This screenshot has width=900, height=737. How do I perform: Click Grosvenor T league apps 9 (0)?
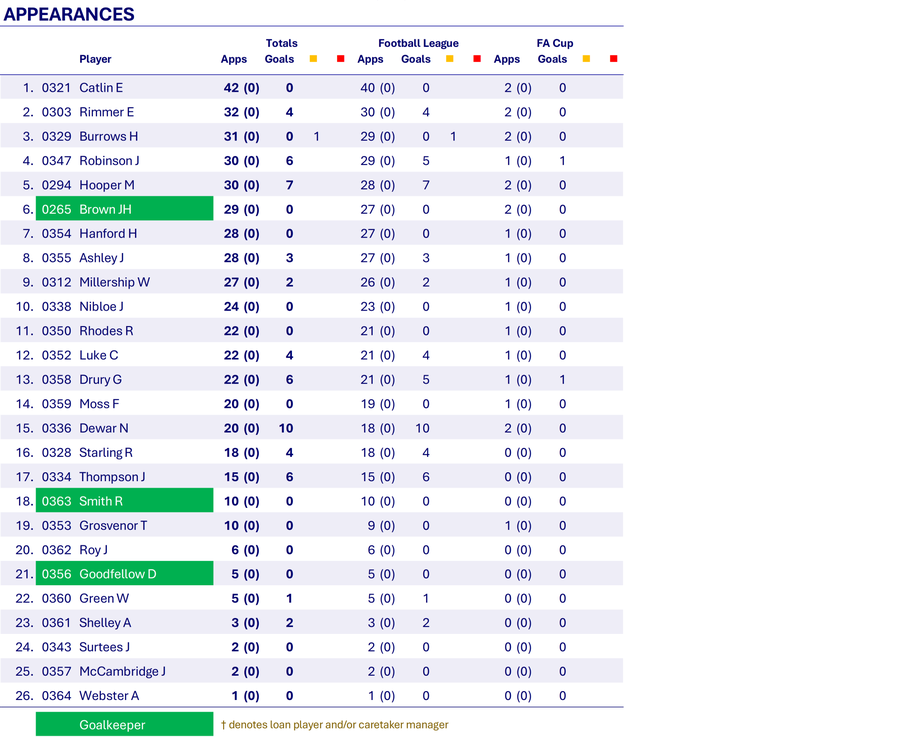pyautogui.click(x=382, y=525)
